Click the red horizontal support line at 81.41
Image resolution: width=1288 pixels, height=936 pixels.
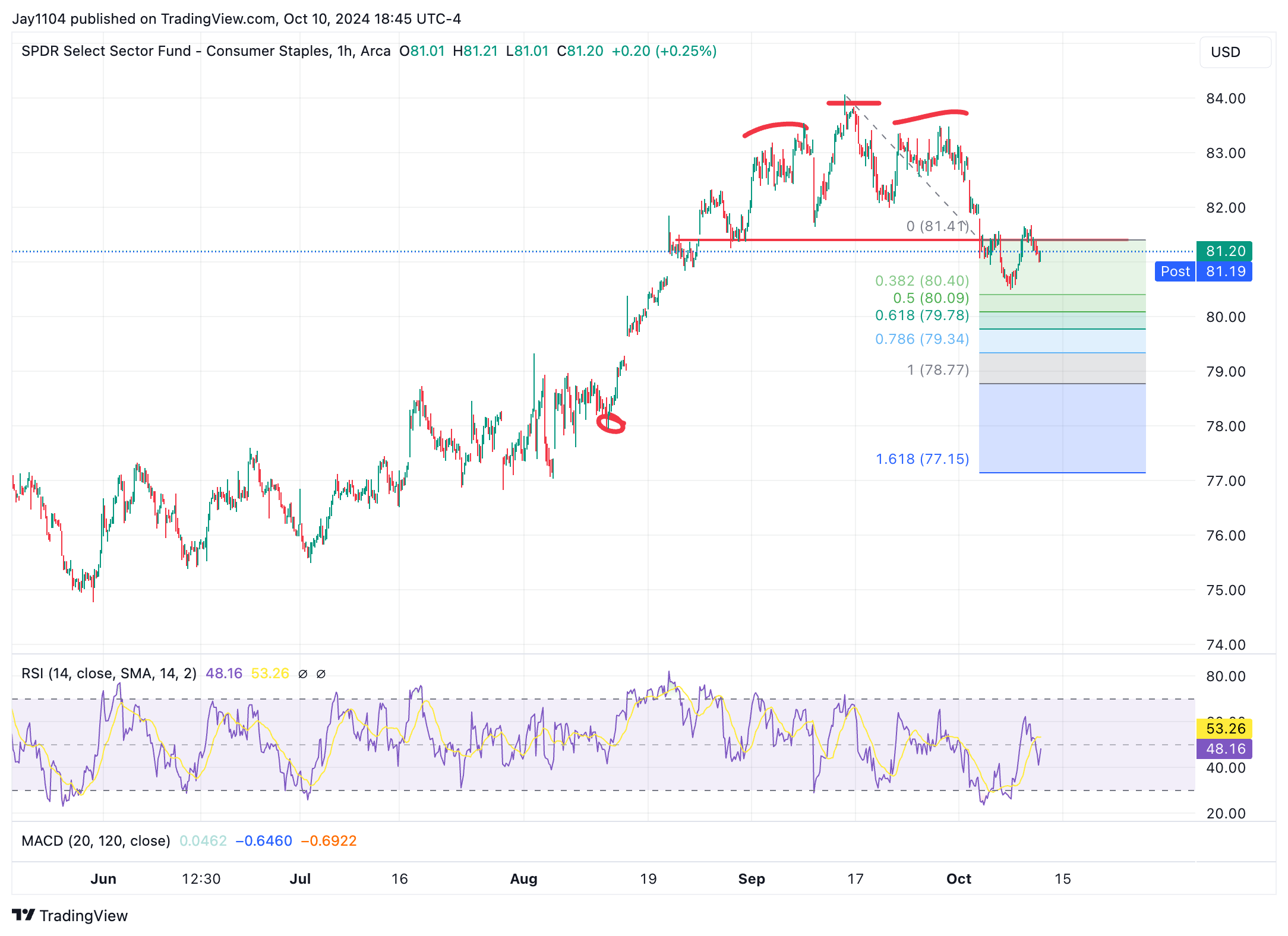coord(902,240)
